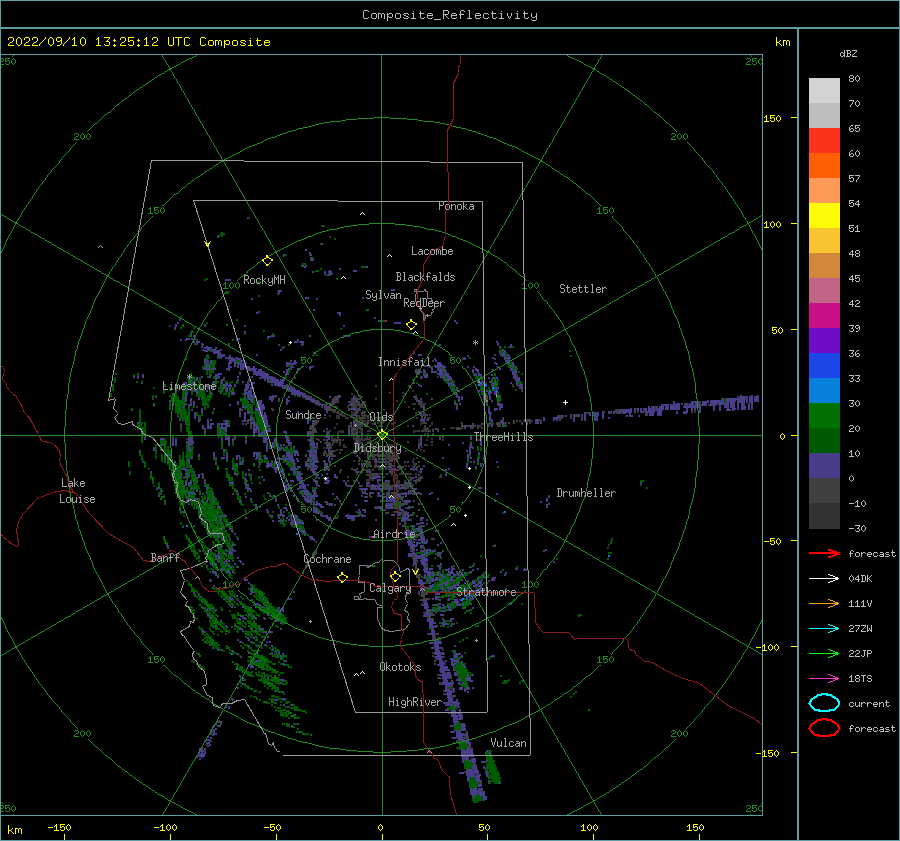Click the radar center diamond at Olds
The image size is (900, 841).
382,435
